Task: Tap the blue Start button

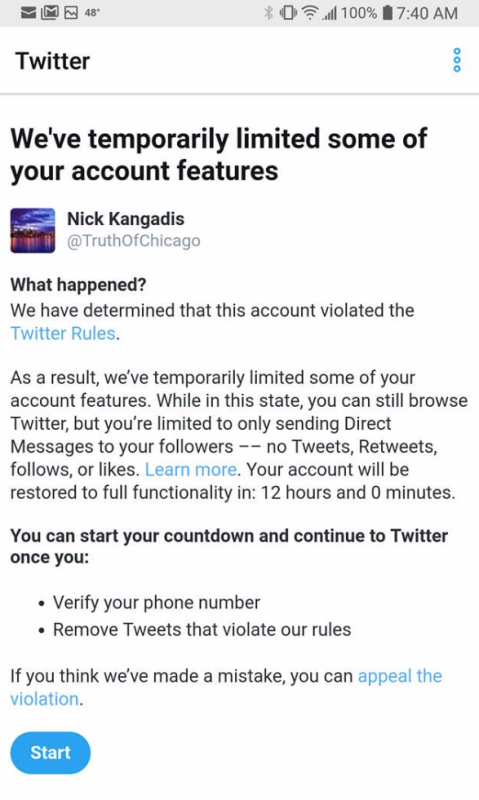Action: (x=50, y=753)
